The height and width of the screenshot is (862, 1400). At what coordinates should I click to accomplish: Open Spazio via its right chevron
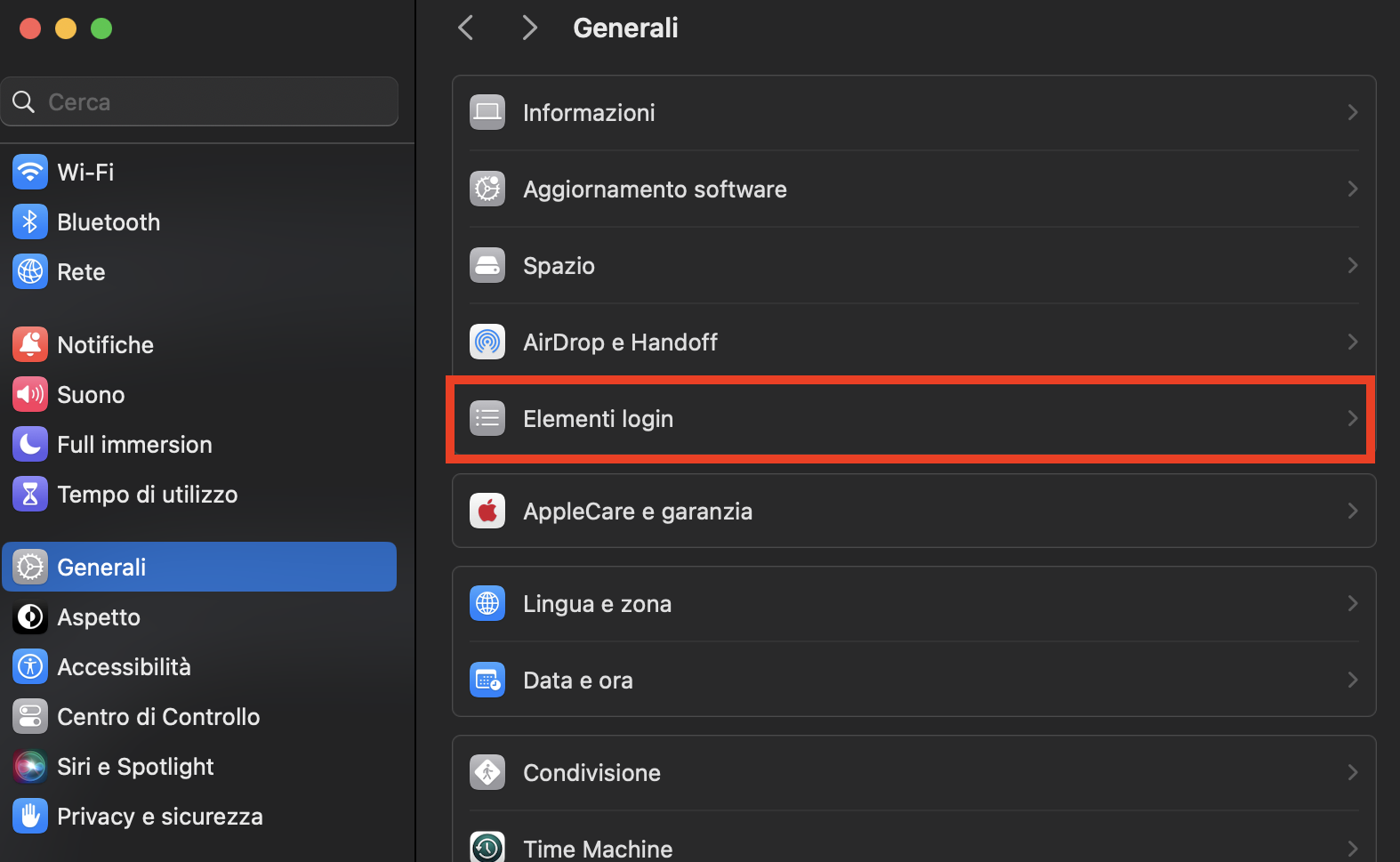point(1352,265)
